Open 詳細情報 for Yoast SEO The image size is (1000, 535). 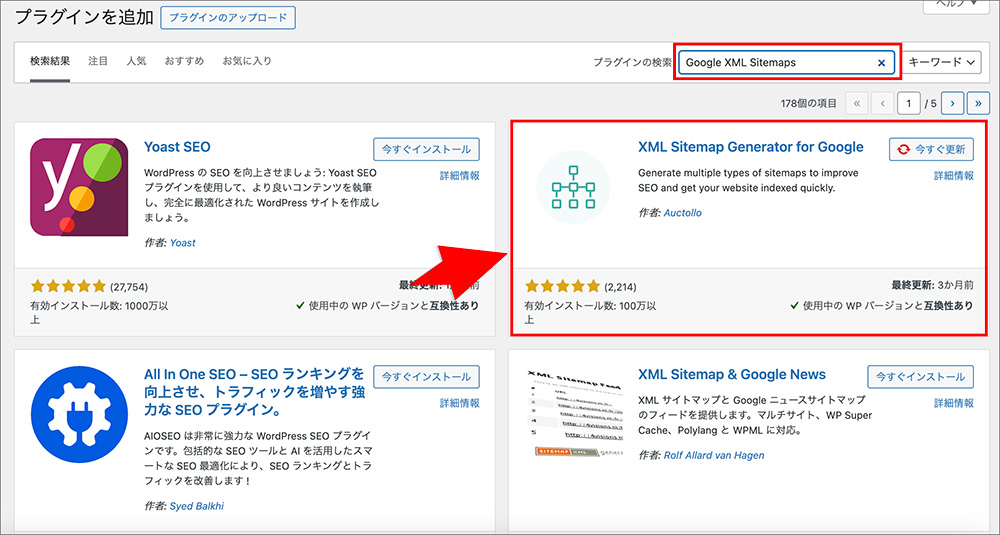pyautogui.click(x=460, y=176)
